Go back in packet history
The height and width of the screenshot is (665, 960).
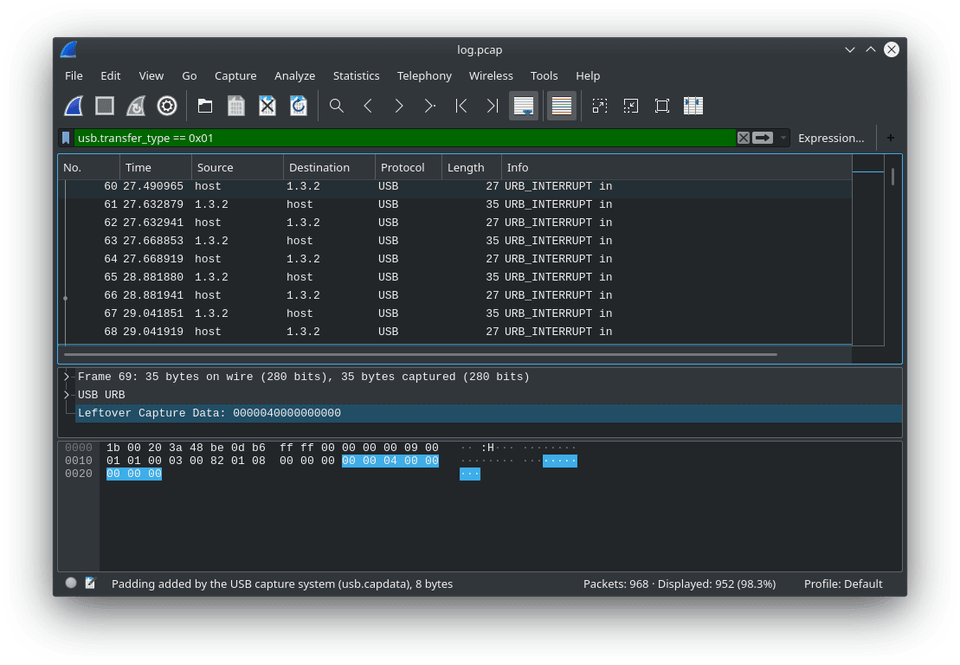pyautogui.click(x=367, y=106)
